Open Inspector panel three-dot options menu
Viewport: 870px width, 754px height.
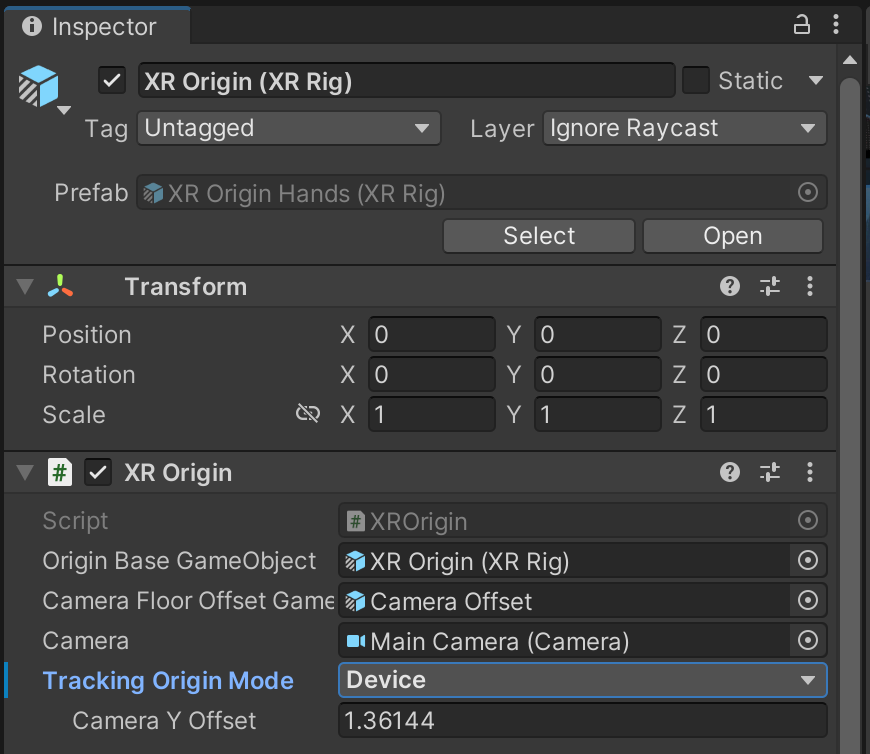[834, 26]
